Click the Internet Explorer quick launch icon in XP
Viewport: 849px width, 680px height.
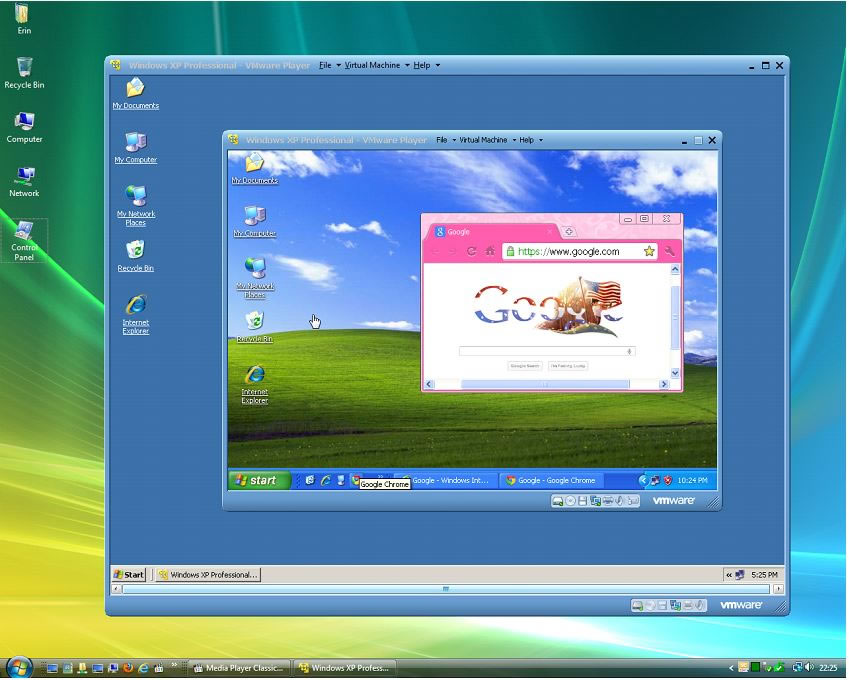325,481
